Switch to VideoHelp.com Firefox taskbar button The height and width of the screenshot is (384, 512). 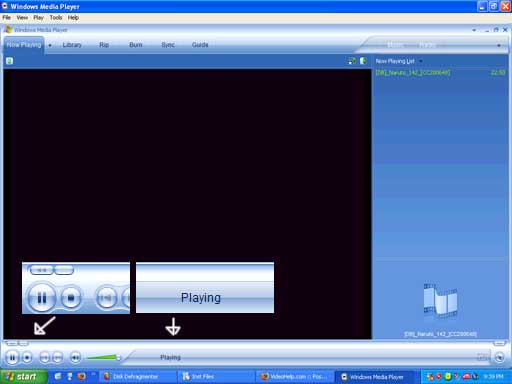point(295,377)
